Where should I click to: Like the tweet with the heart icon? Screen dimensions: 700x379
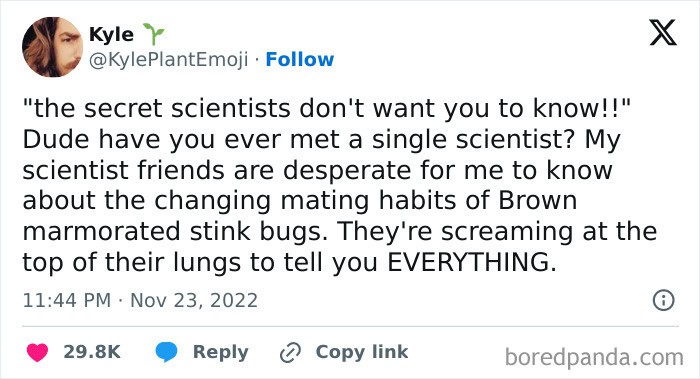click(37, 352)
